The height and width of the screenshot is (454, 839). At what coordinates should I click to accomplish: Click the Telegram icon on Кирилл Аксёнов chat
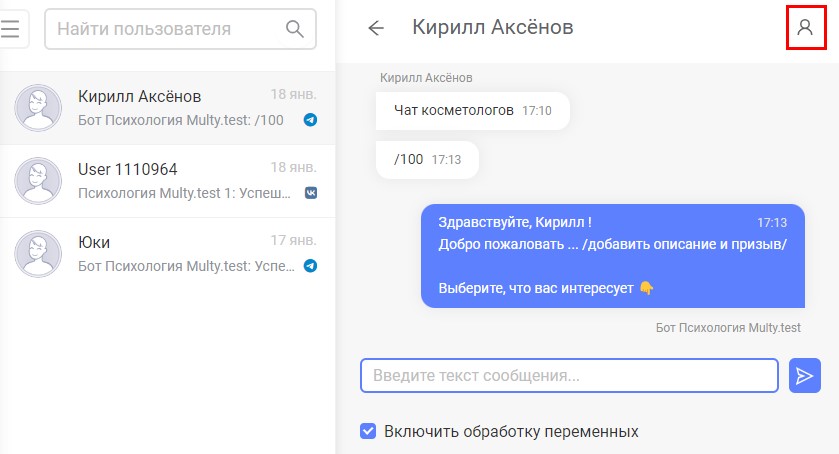tap(311, 120)
